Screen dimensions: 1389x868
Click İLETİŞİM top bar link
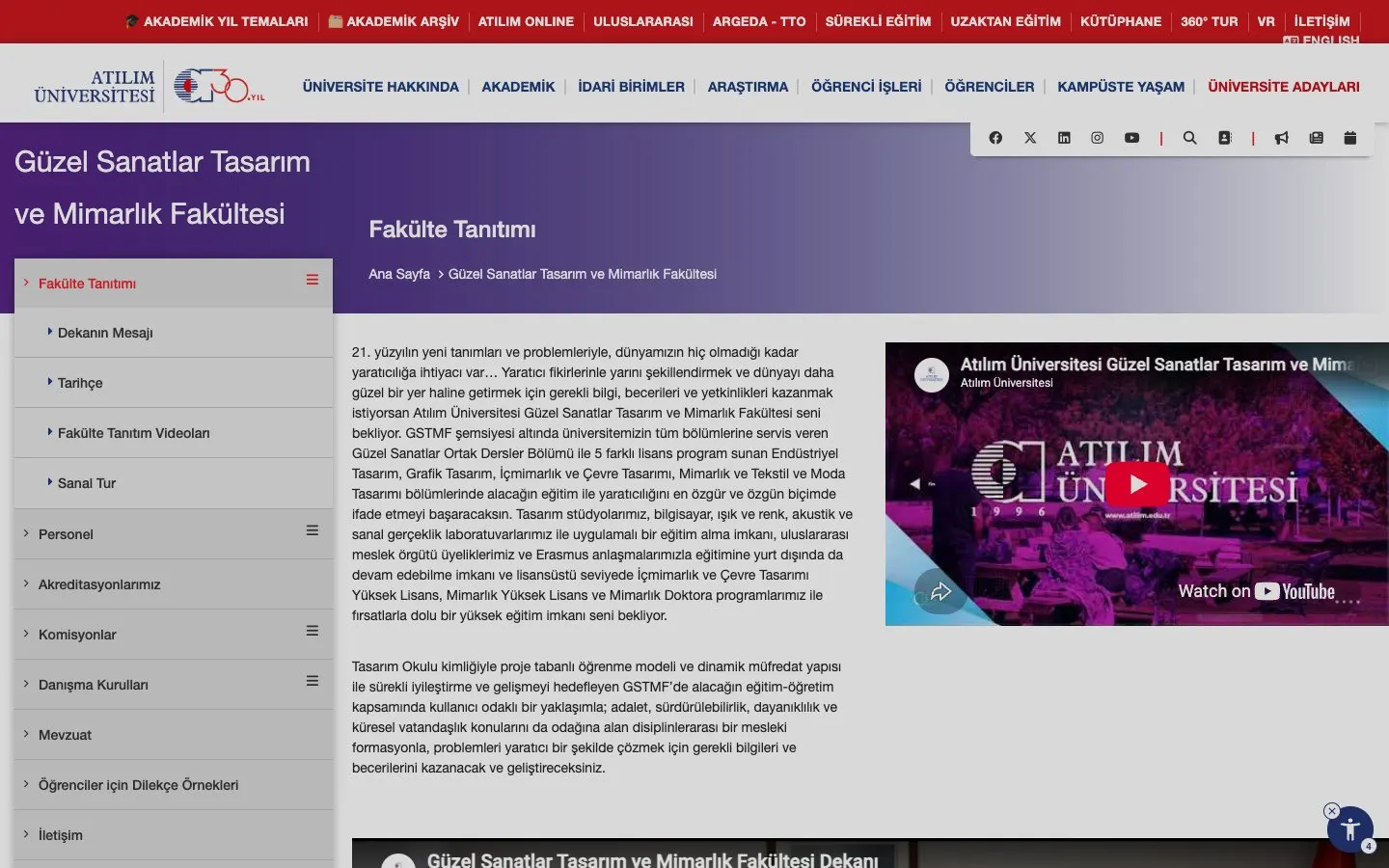(x=1321, y=21)
